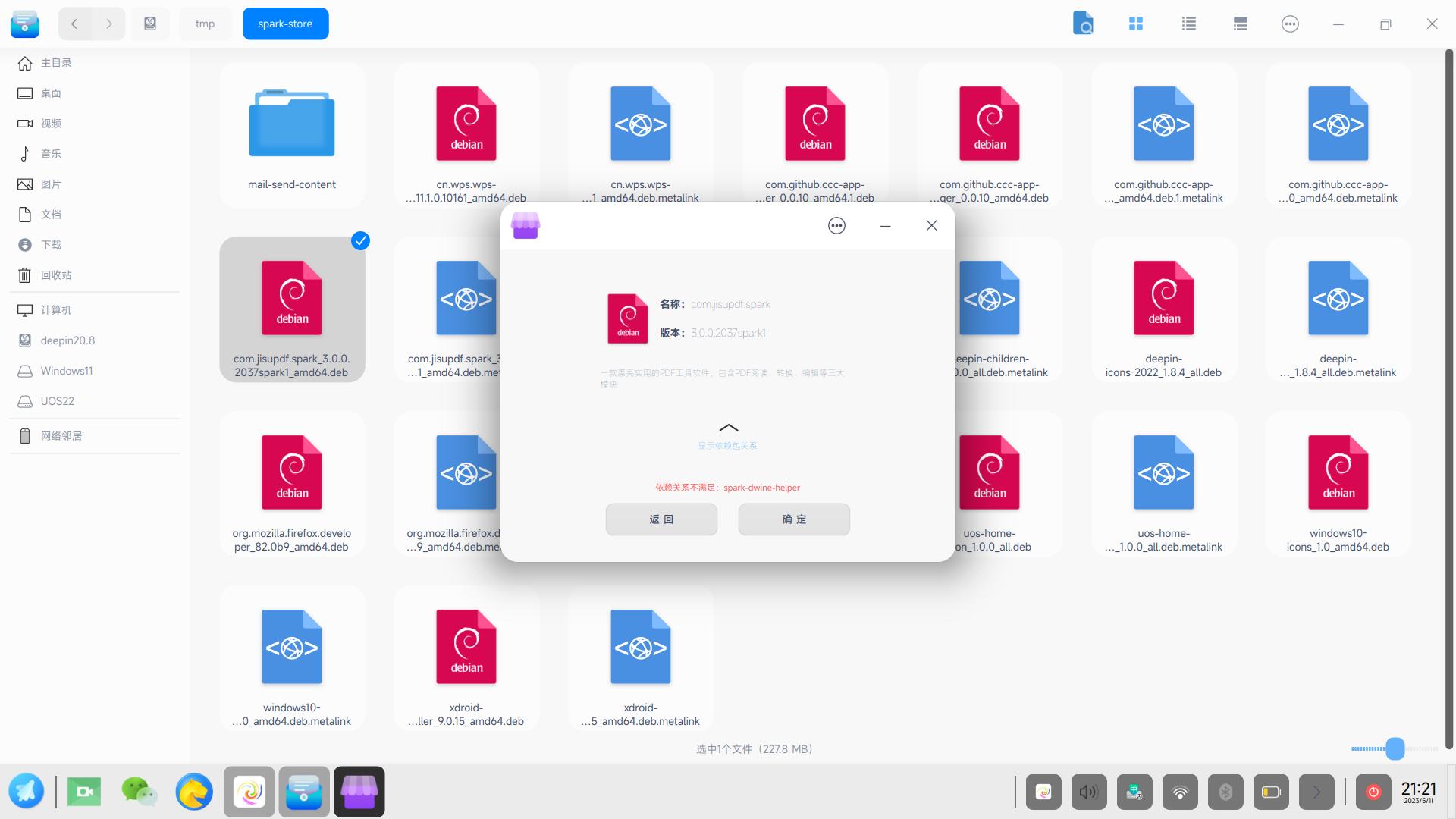Adjust the icon size zoom slider
Image resolution: width=1456 pixels, height=819 pixels.
1395,748
